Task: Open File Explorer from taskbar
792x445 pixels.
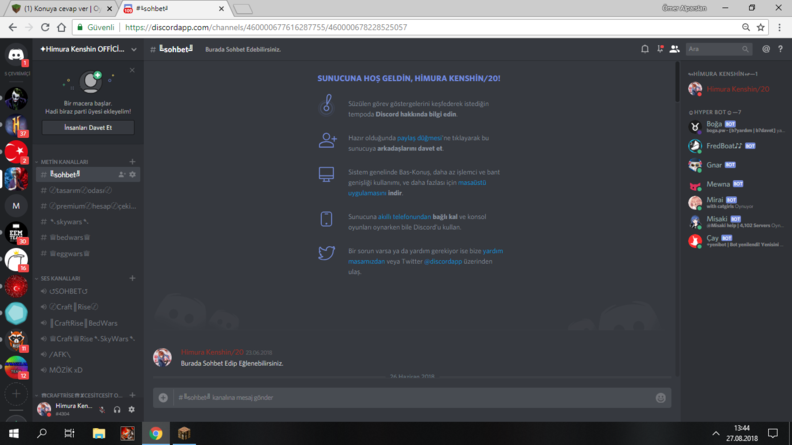Action: pos(98,433)
